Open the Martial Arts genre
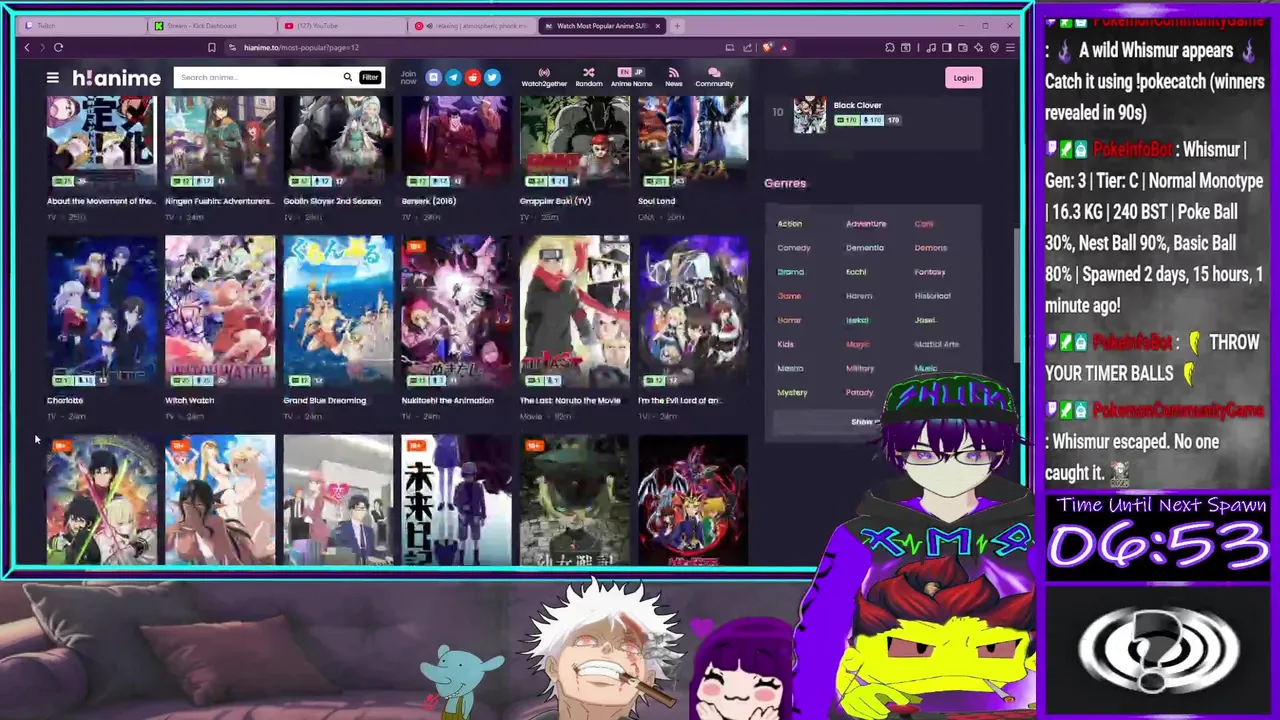The image size is (1280, 720). pyautogui.click(x=937, y=344)
